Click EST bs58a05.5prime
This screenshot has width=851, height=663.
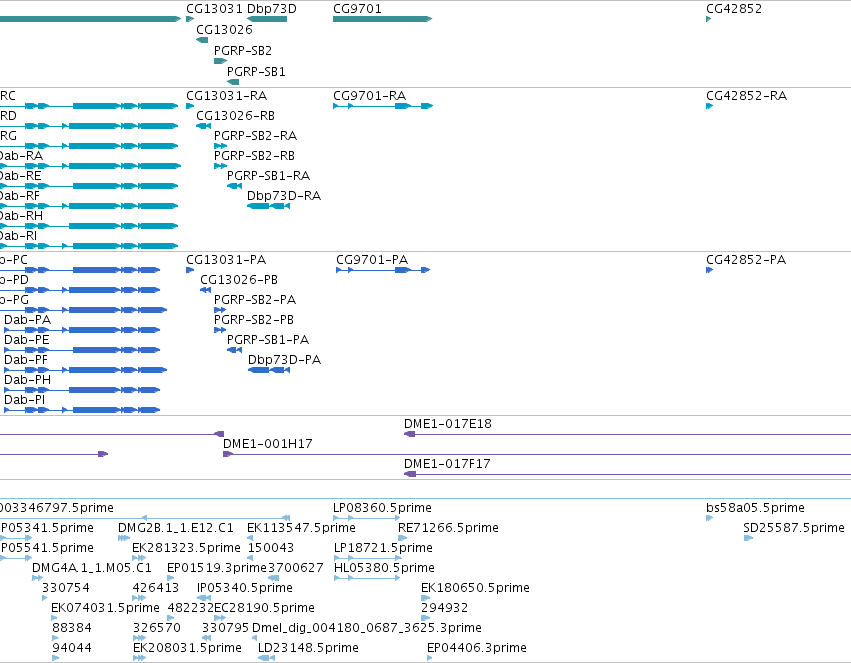(755, 508)
